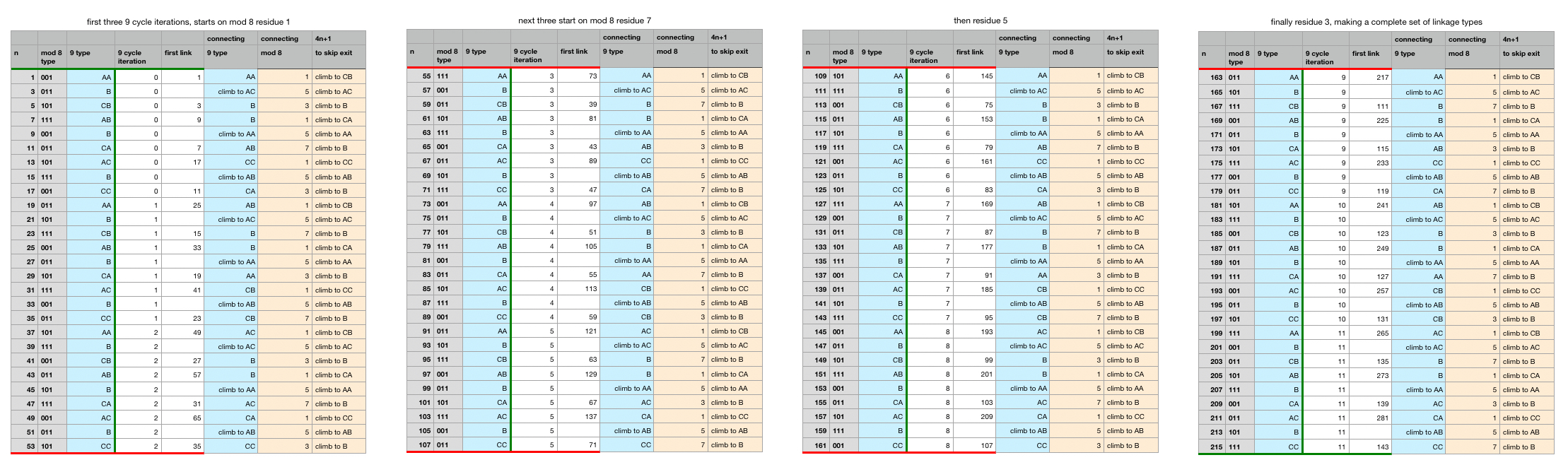Click "to skip exit" header in fourth table

tap(1526, 54)
